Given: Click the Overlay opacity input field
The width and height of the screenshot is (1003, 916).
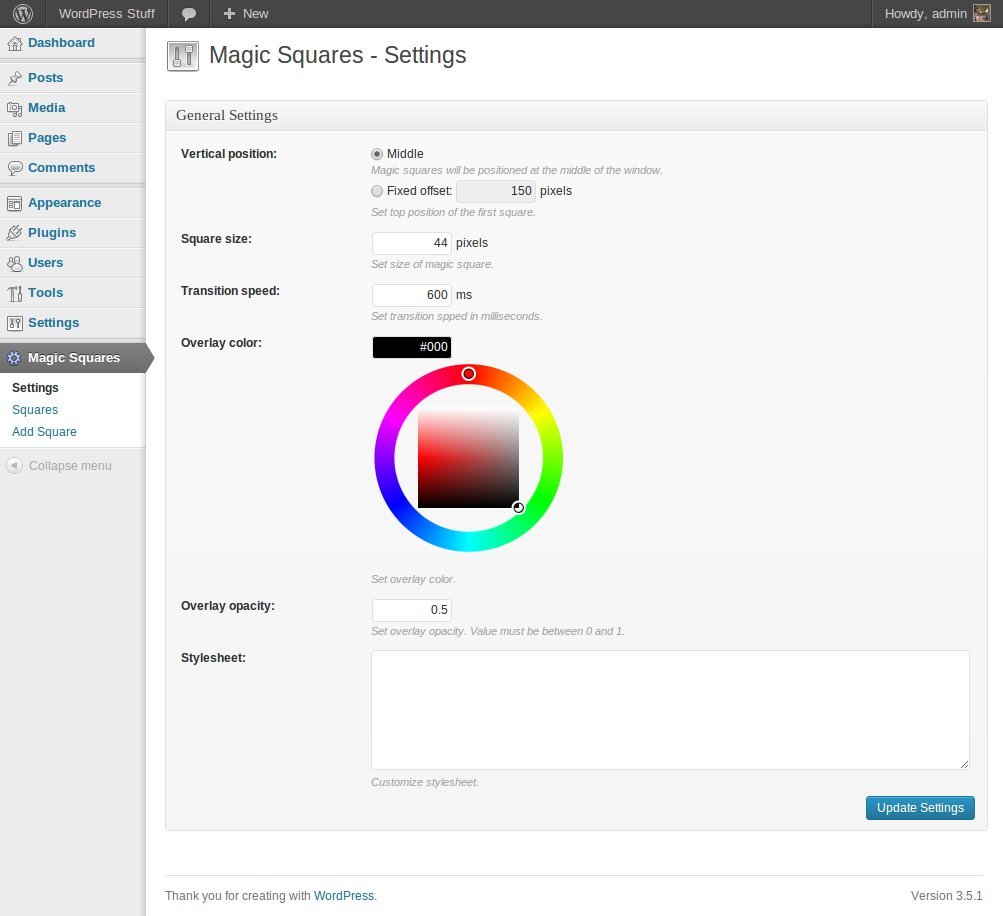Looking at the screenshot, I should [x=411, y=610].
